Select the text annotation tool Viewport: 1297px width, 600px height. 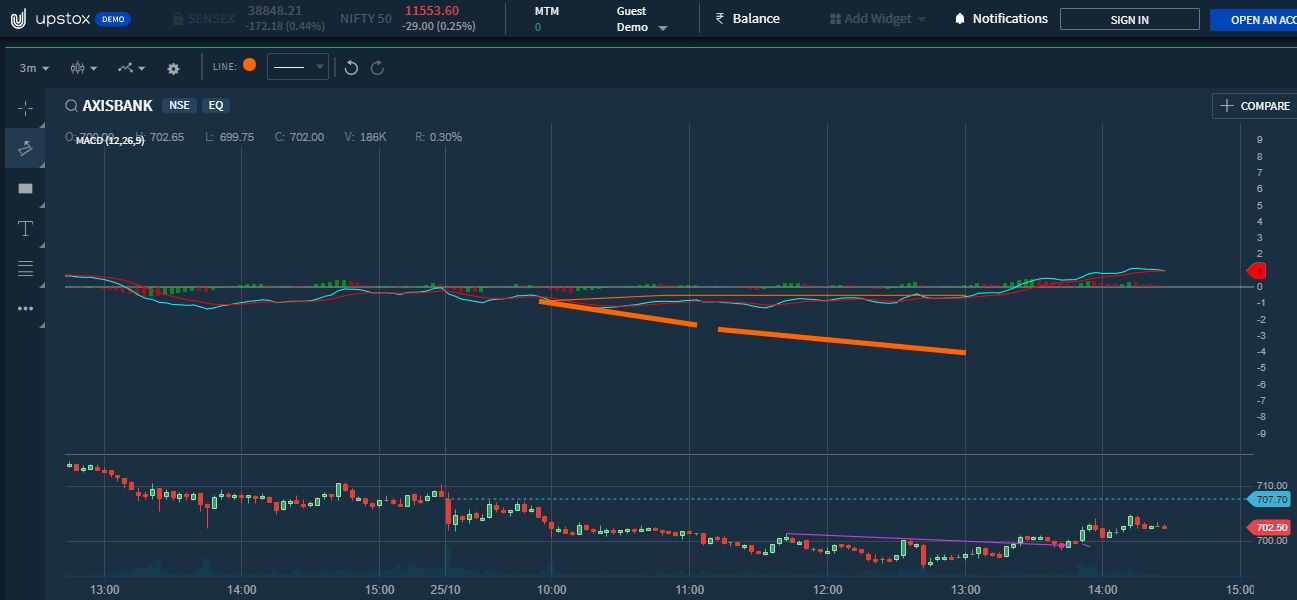tap(25, 228)
